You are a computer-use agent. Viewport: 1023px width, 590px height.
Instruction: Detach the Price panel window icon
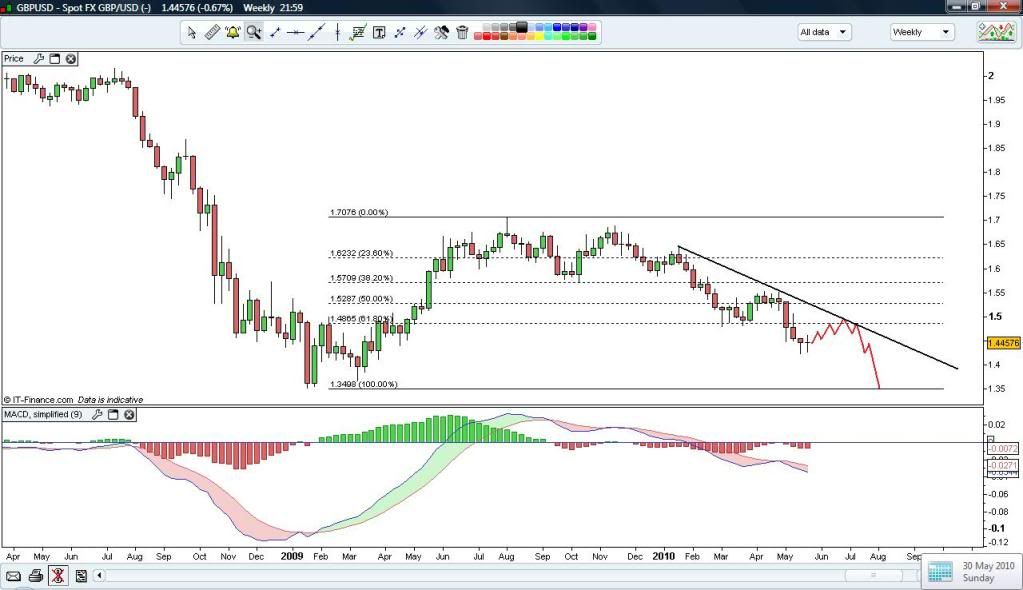click(x=55, y=59)
